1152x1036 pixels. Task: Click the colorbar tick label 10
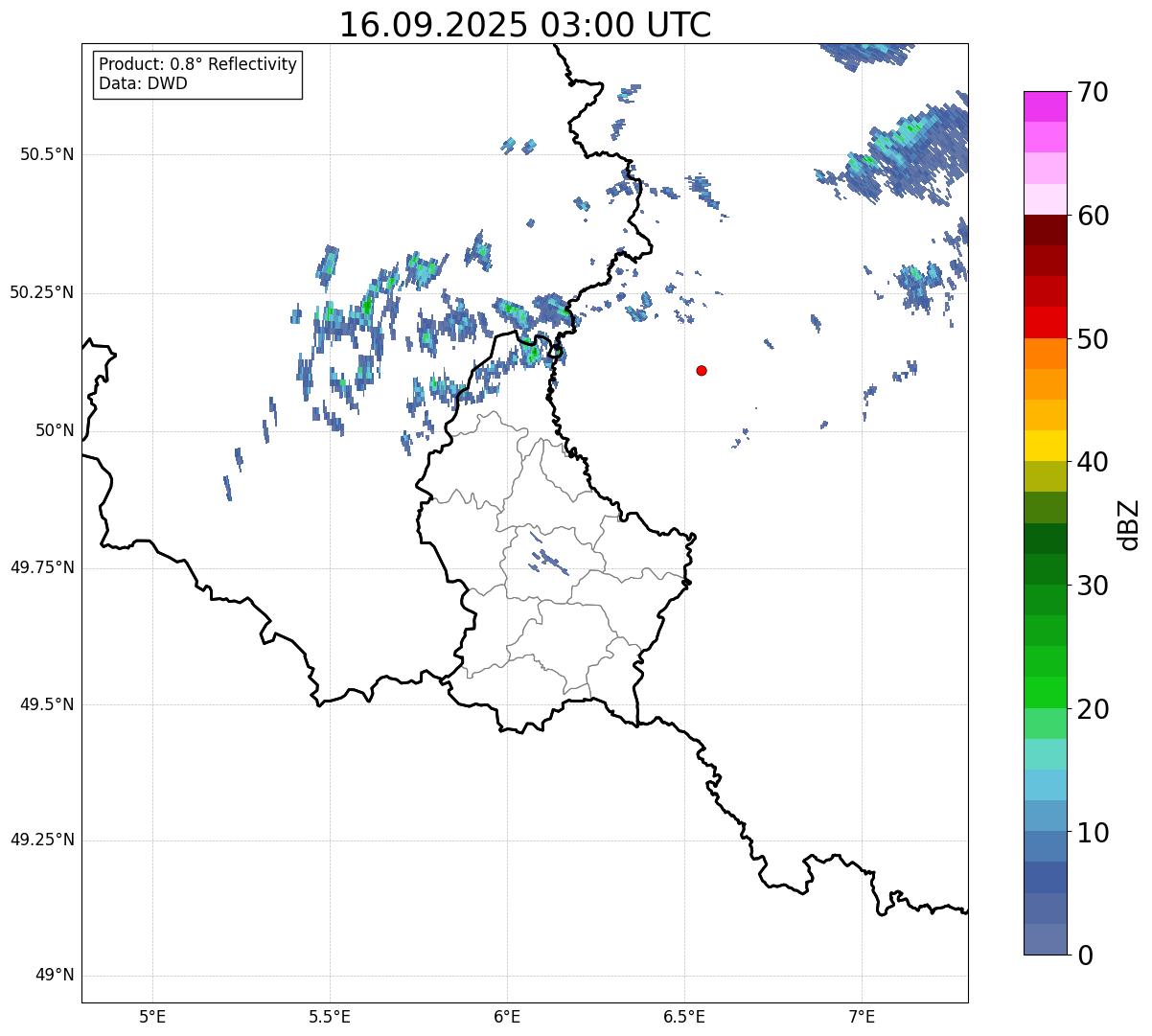tap(1094, 833)
